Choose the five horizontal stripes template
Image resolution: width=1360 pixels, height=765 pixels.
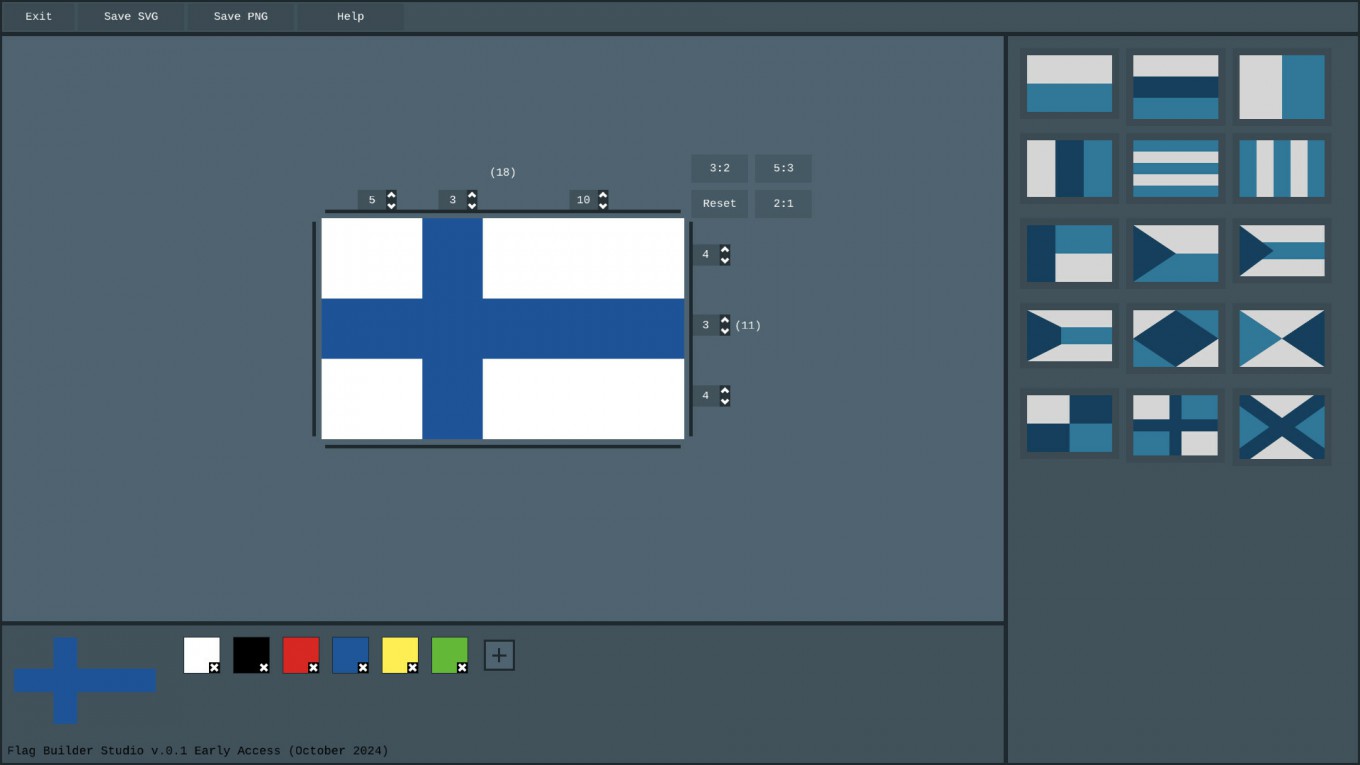tap(1175, 168)
